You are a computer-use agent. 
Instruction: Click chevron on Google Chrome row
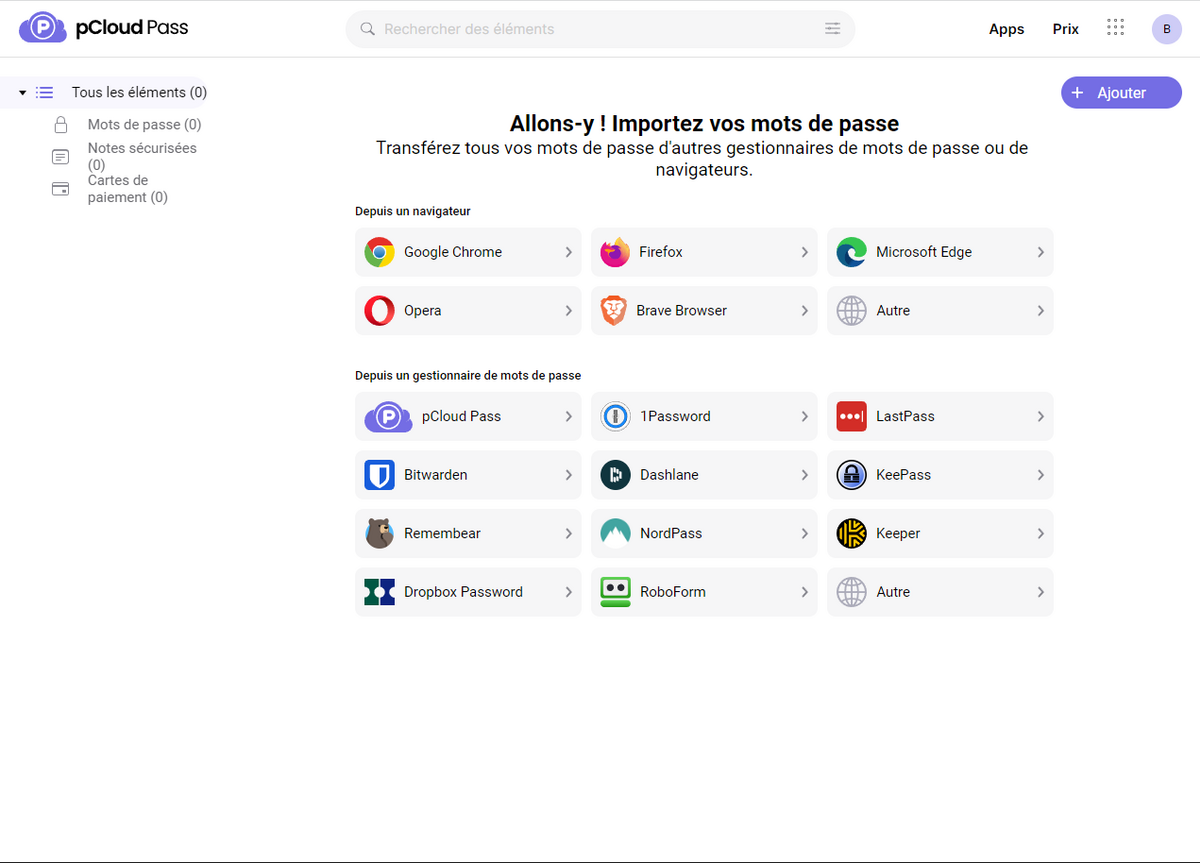[568, 252]
